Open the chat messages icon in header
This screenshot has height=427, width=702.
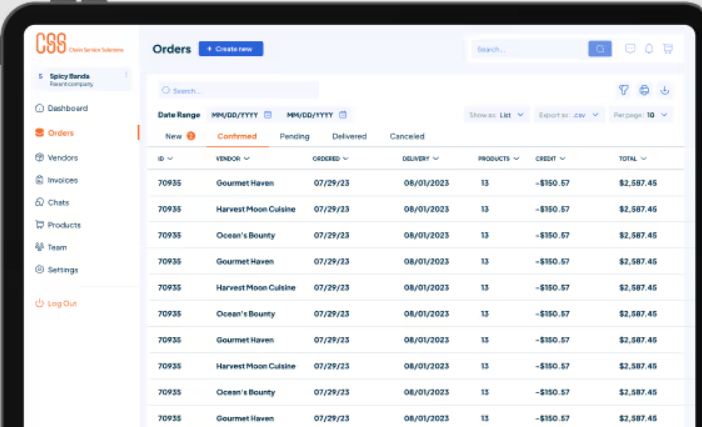tap(630, 48)
